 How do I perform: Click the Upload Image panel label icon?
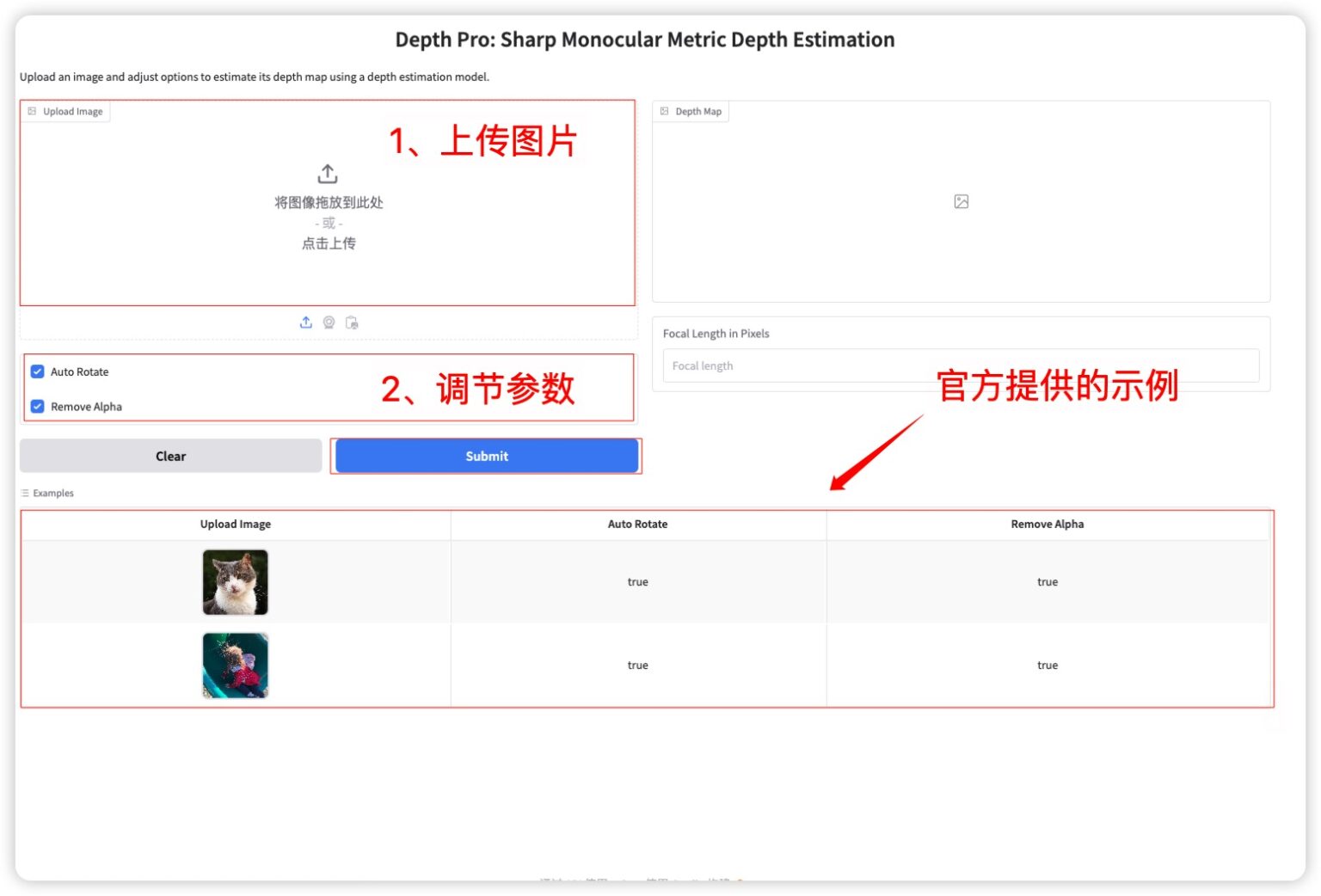pos(33,111)
